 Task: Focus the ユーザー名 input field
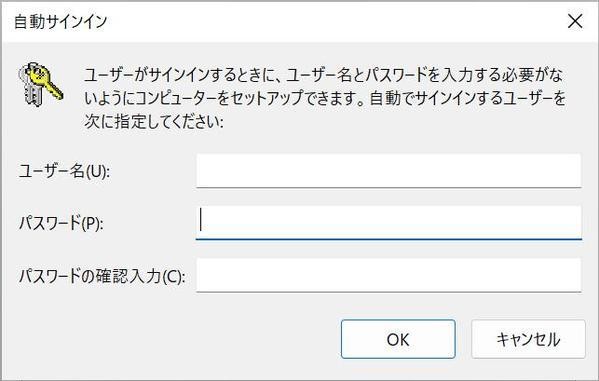(x=389, y=171)
